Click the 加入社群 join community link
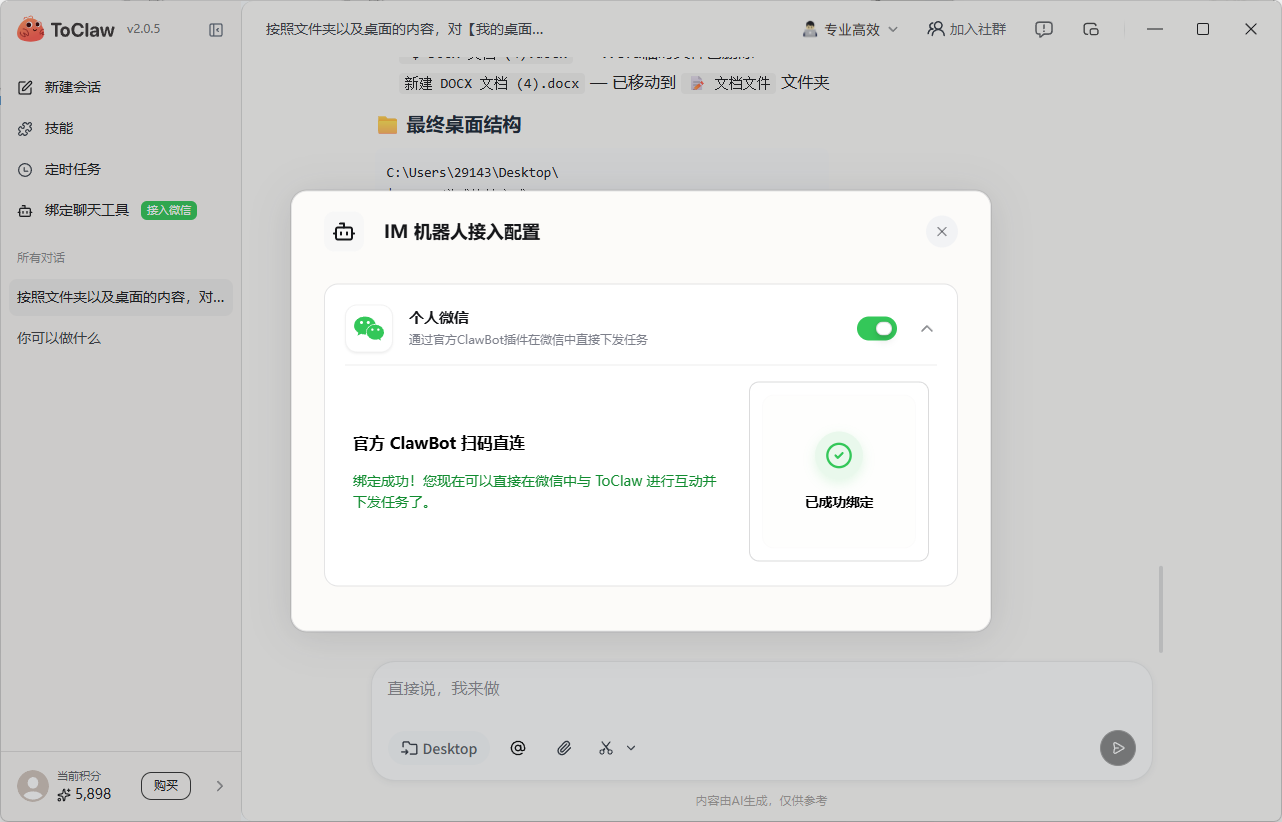 point(966,29)
